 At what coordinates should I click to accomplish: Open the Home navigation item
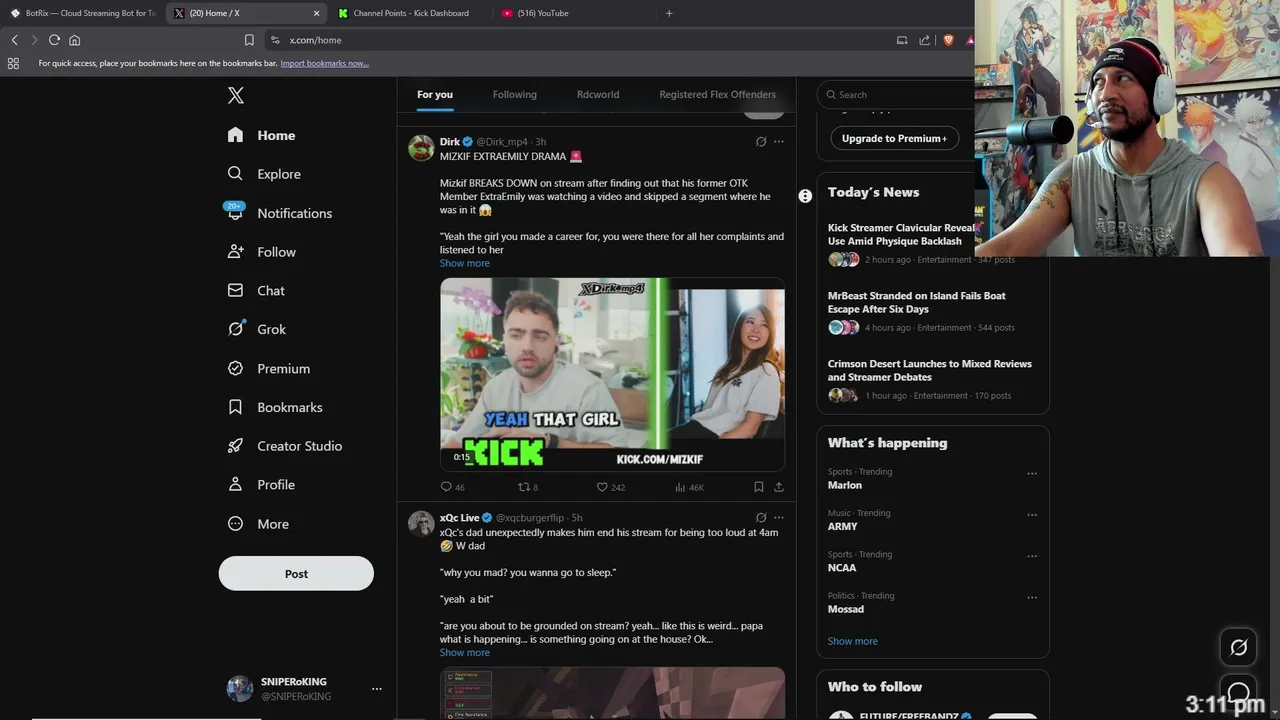tap(261, 135)
